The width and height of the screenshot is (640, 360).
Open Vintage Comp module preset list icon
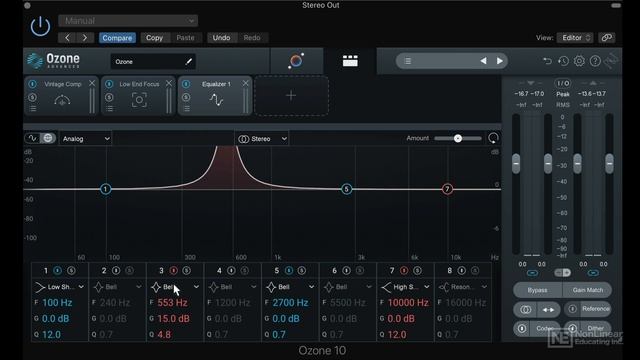coord(33,109)
